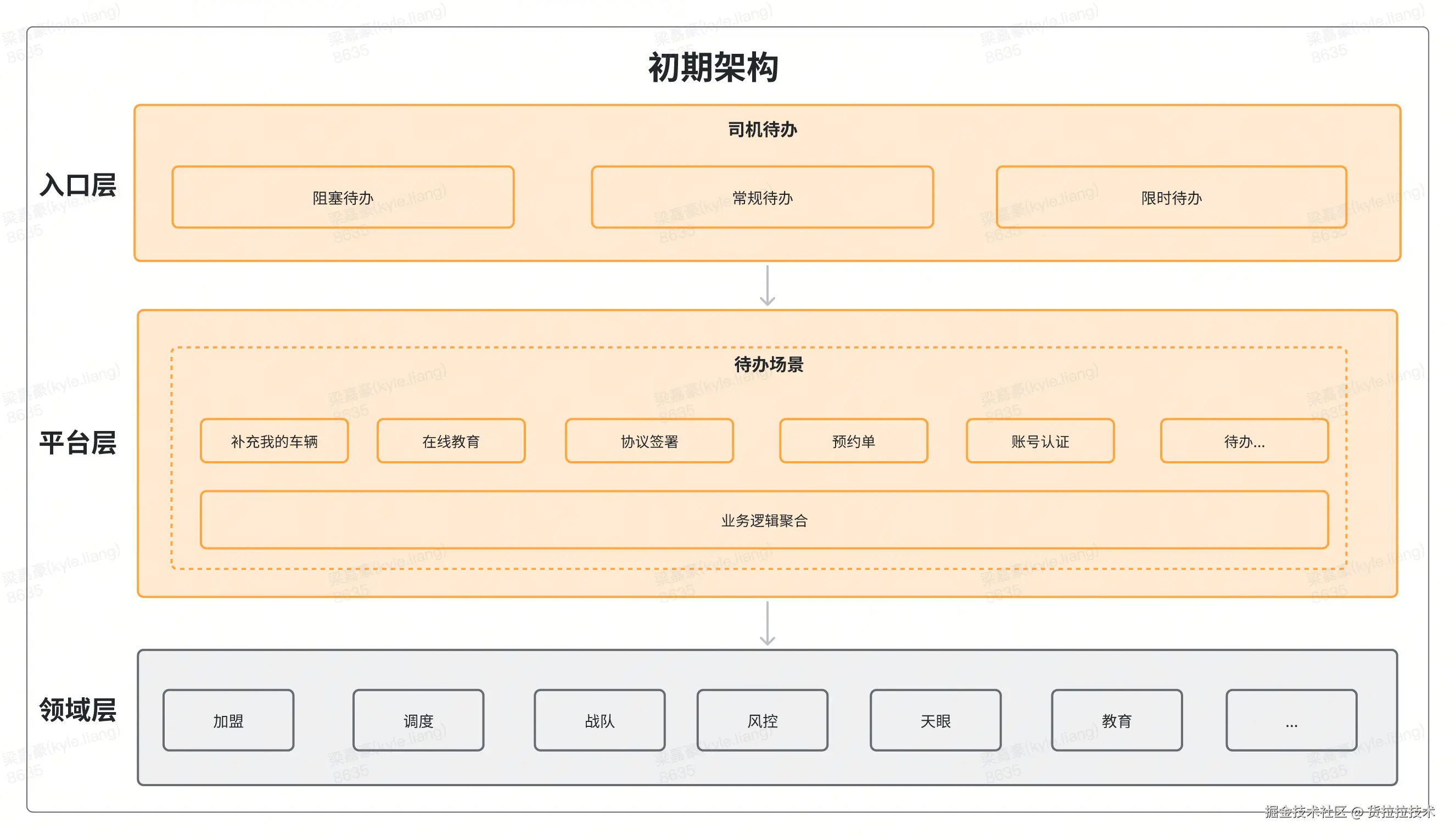1456x840 pixels.
Task: Click the 限时待办 box
Action: [x=1171, y=197]
